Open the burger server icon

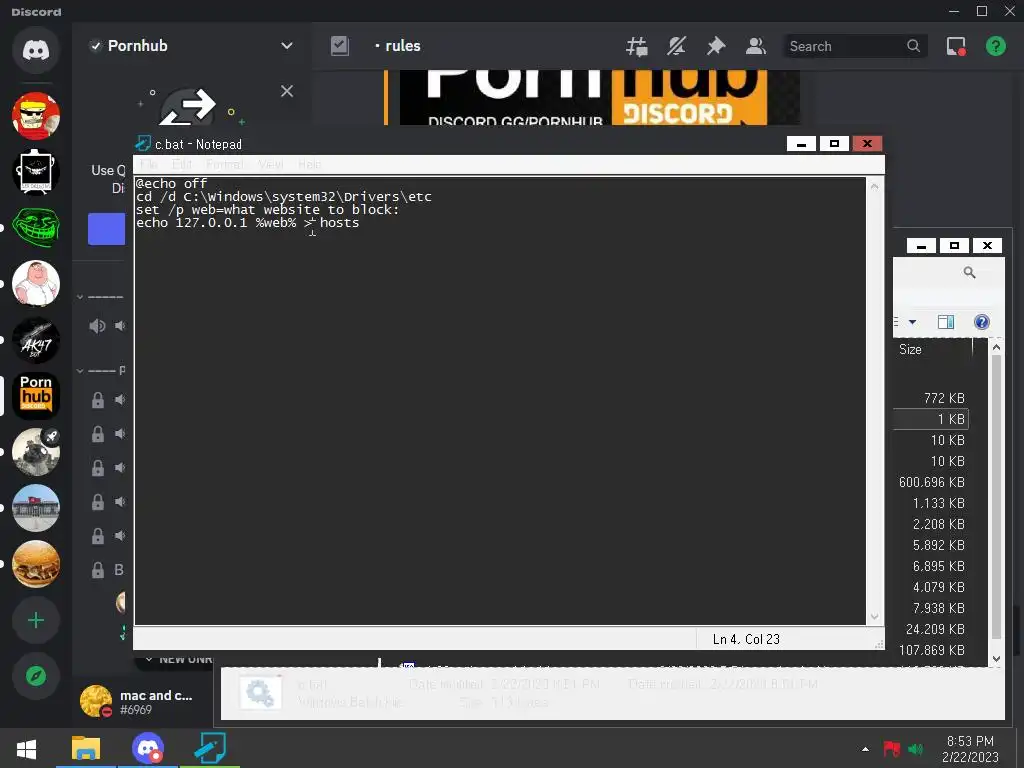36,564
